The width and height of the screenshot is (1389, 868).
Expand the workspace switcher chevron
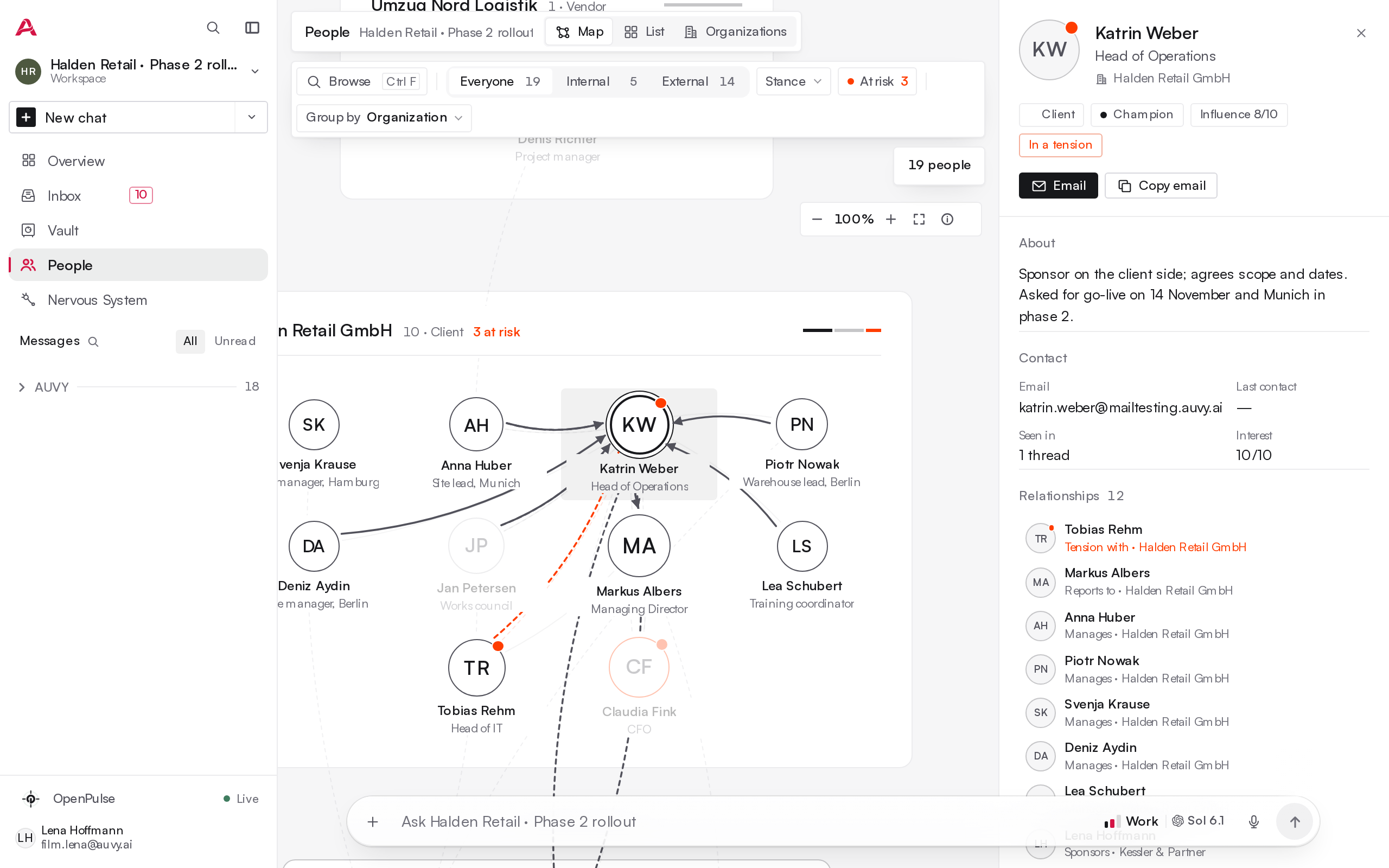tap(255, 71)
